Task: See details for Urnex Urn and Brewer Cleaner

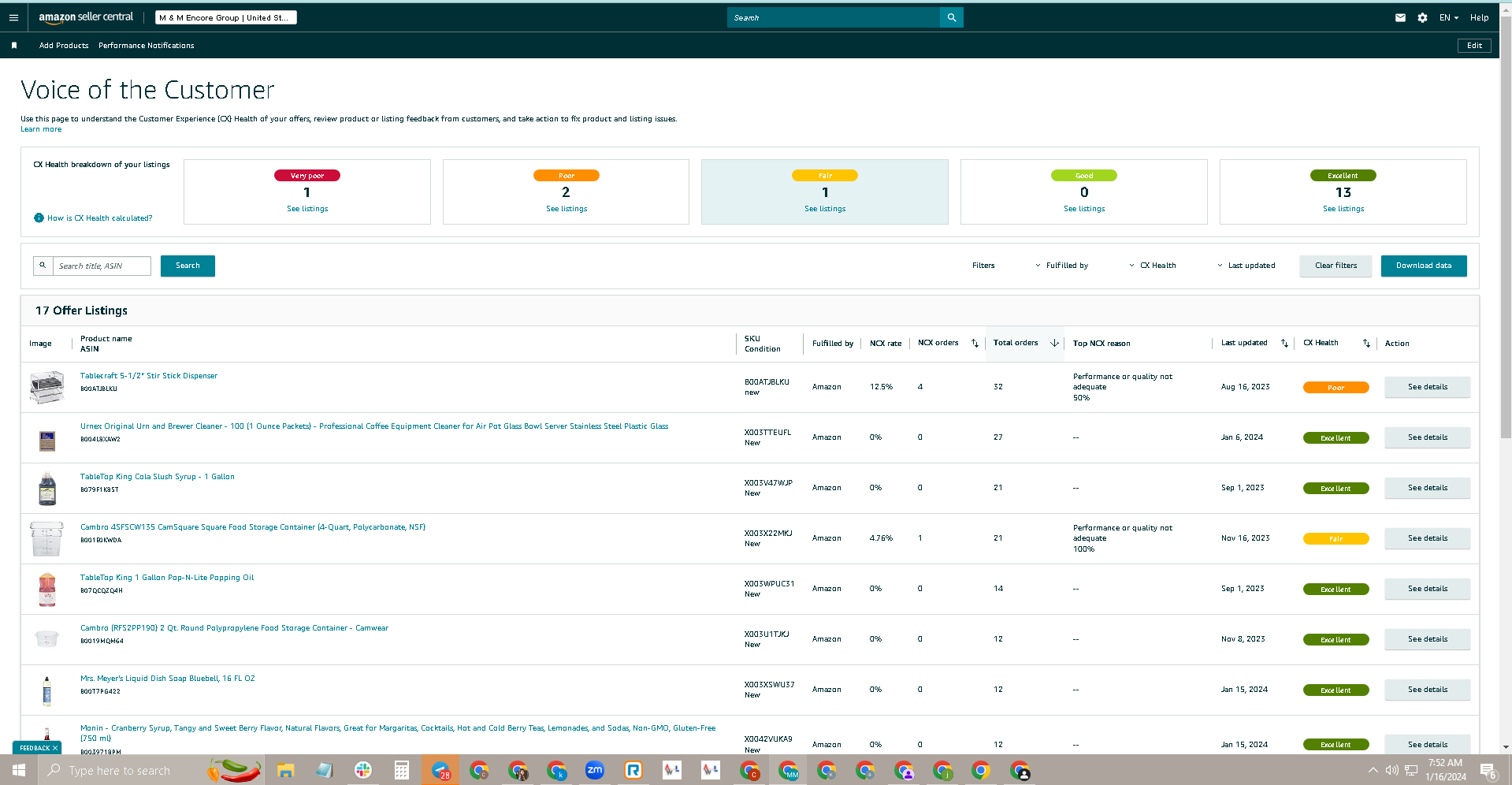Action: [1427, 437]
